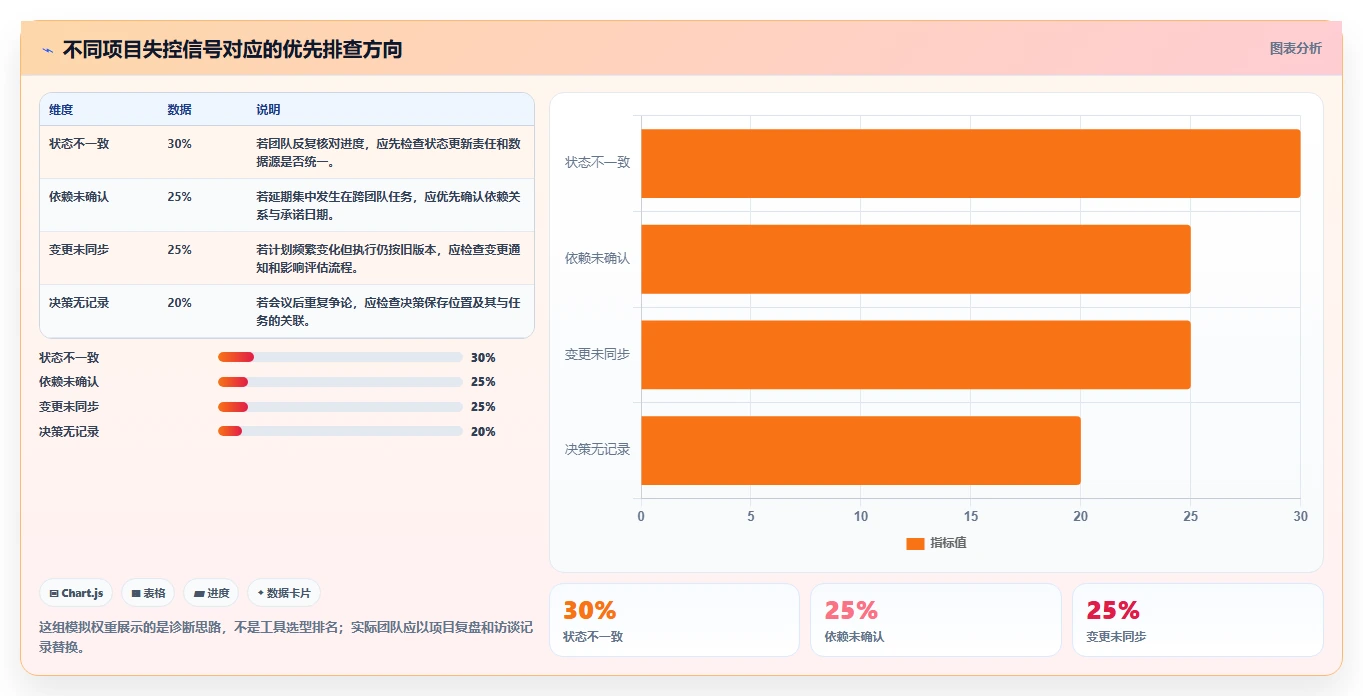Click the 图表分析 label in header

click(1295, 49)
